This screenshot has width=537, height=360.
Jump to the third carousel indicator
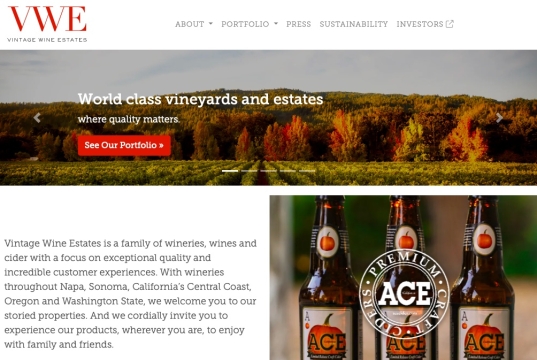pyautogui.click(x=268, y=171)
